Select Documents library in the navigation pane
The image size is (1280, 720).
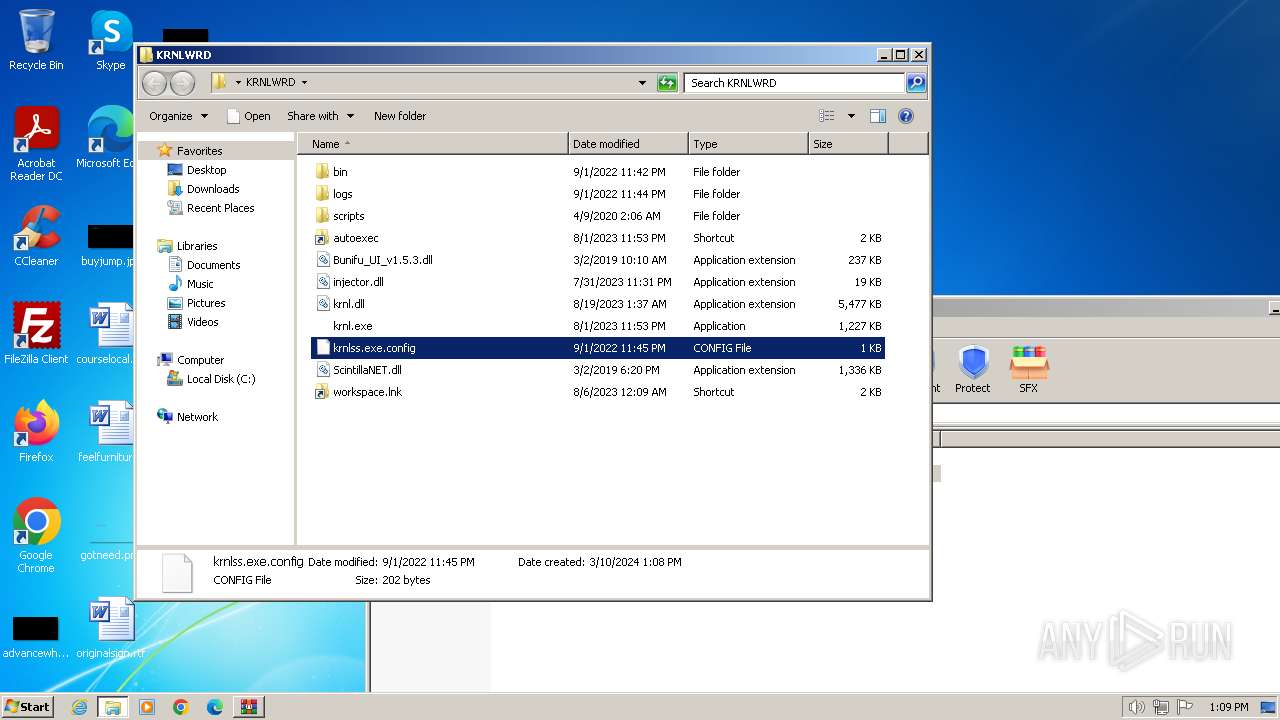tap(213, 265)
